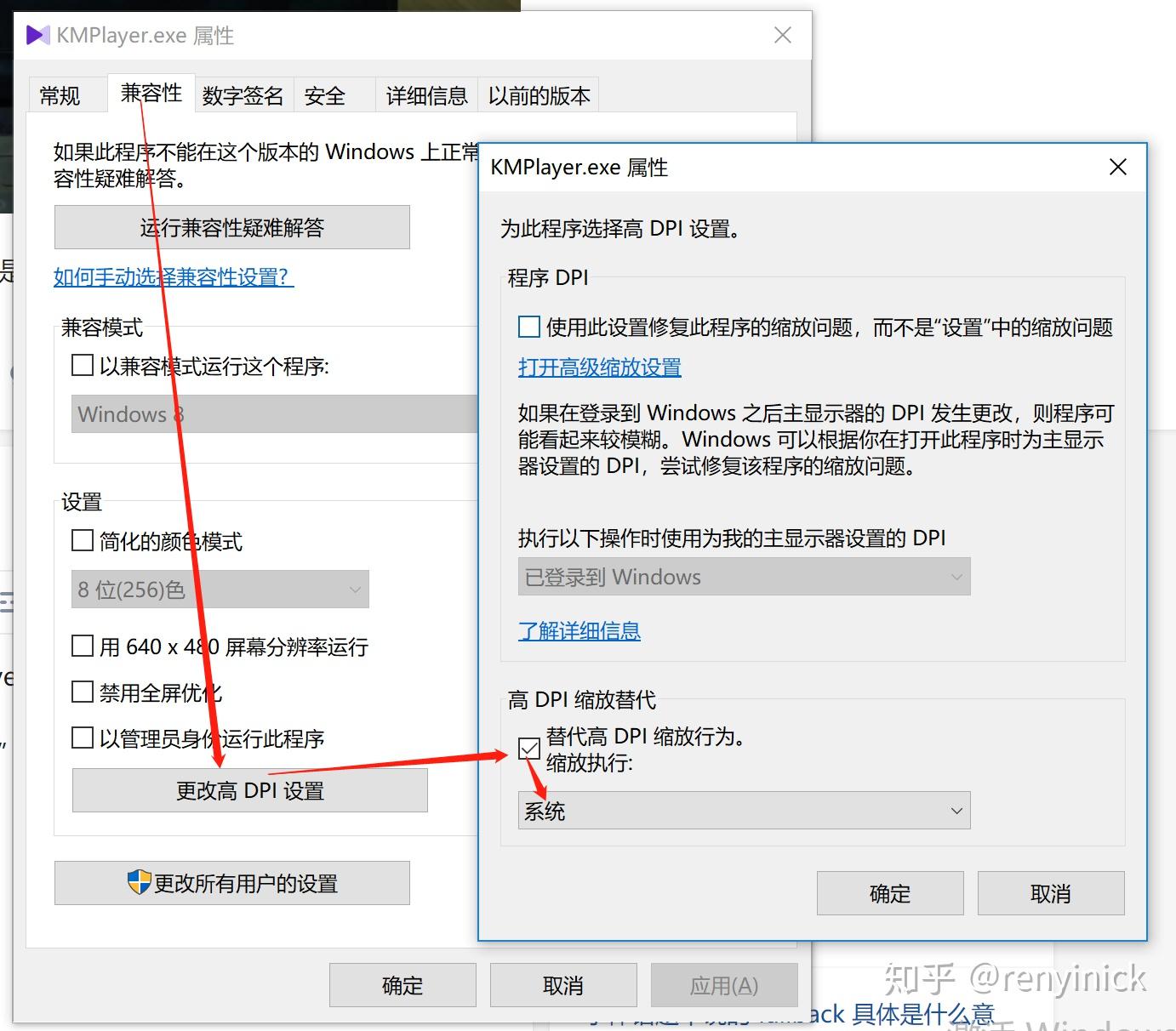Tick the 简化的颜色模式 checkbox

tap(83, 541)
